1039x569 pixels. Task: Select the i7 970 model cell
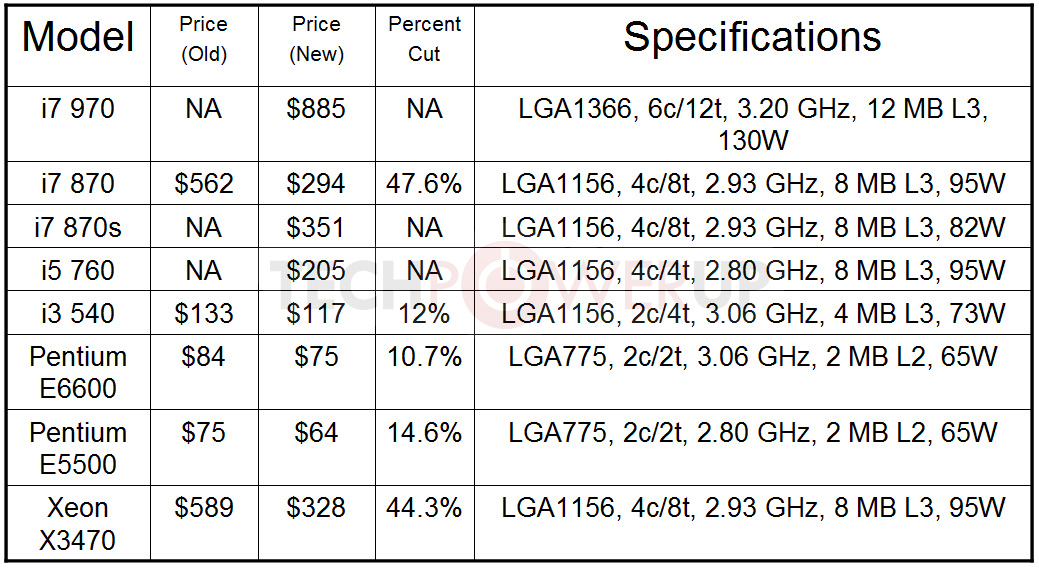point(78,109)
